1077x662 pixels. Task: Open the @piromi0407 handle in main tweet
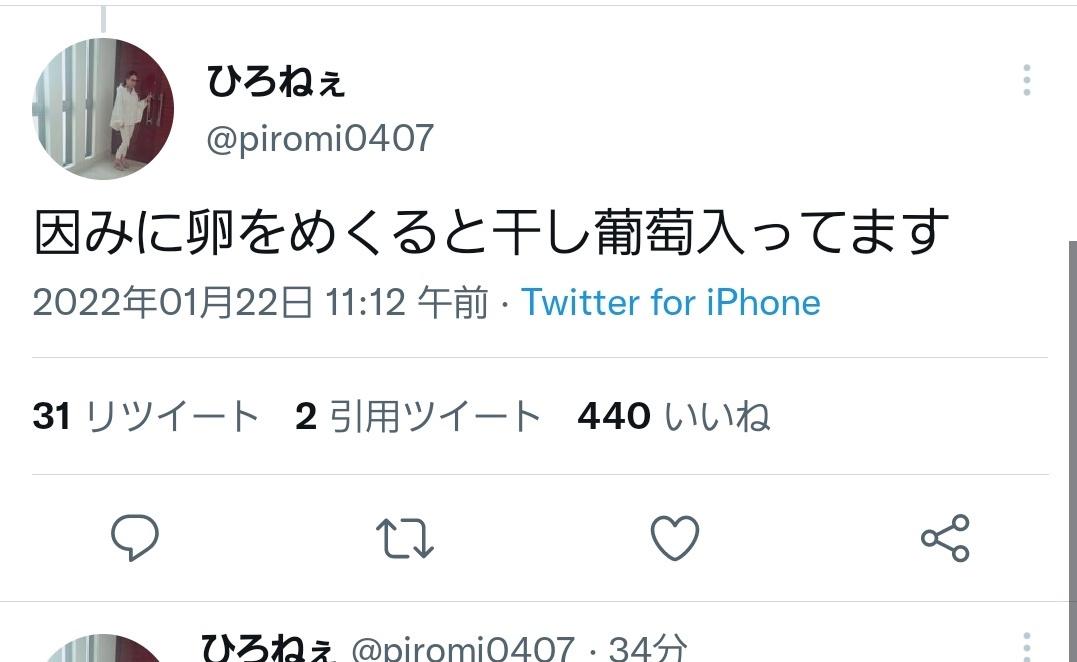(x=320, y=139)
